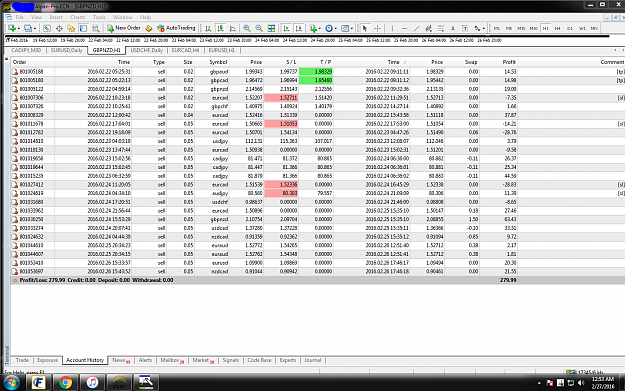The width and height of the screenshot is (625, 391).
Task: Select order row 80138250 gbpnzd
Action: coord(318,219)
